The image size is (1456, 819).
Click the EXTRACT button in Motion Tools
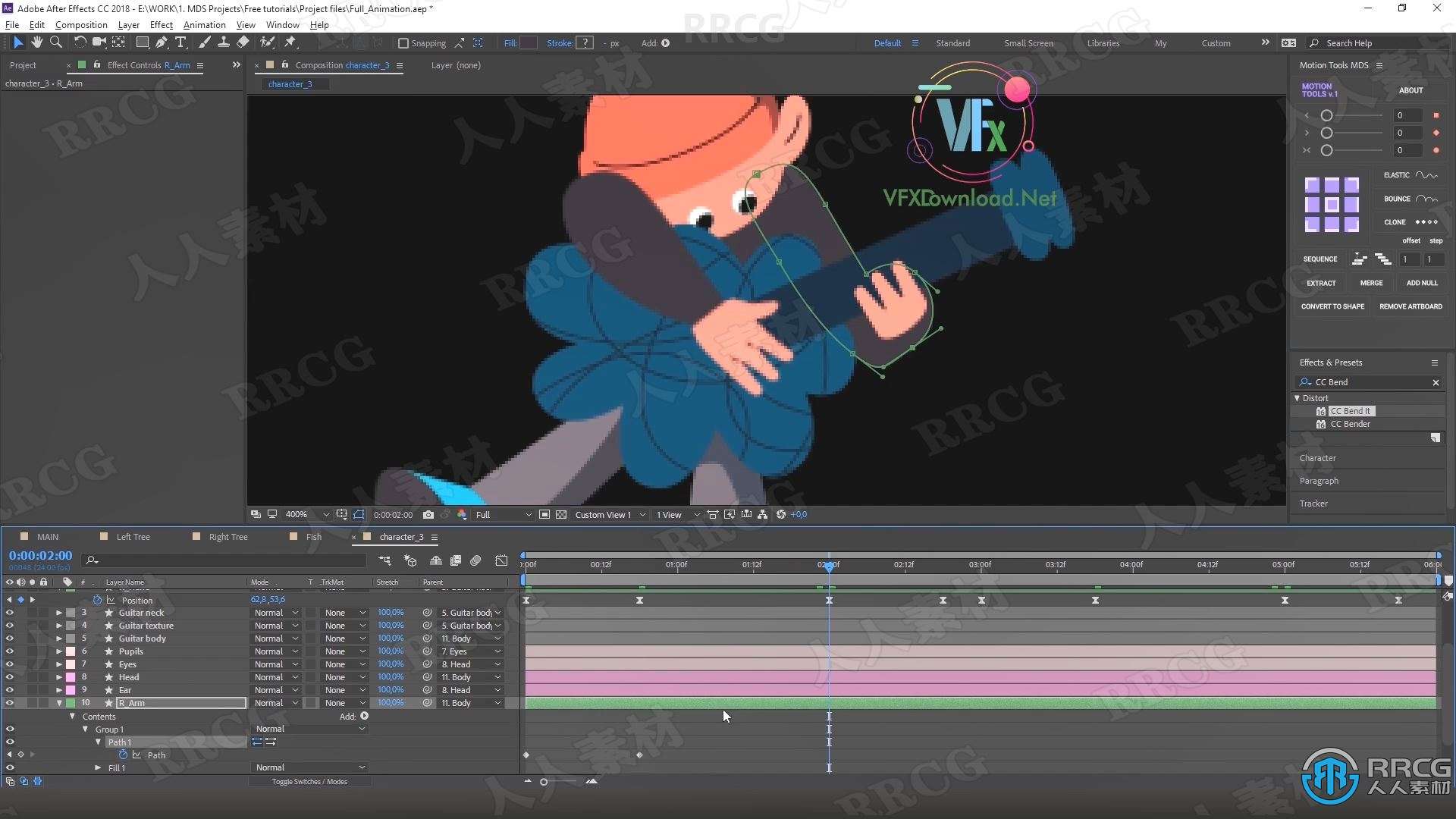pyautogui.click(x=1320, y=283)
